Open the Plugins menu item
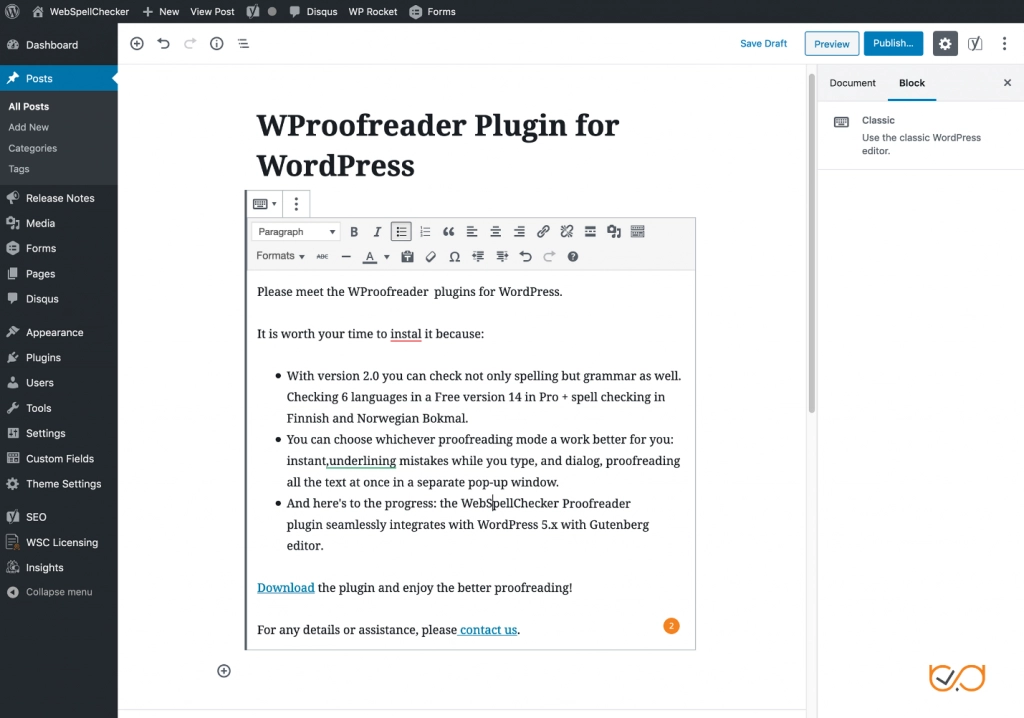The height and width of the screenshot is (718, 1024). pos(59,357)
